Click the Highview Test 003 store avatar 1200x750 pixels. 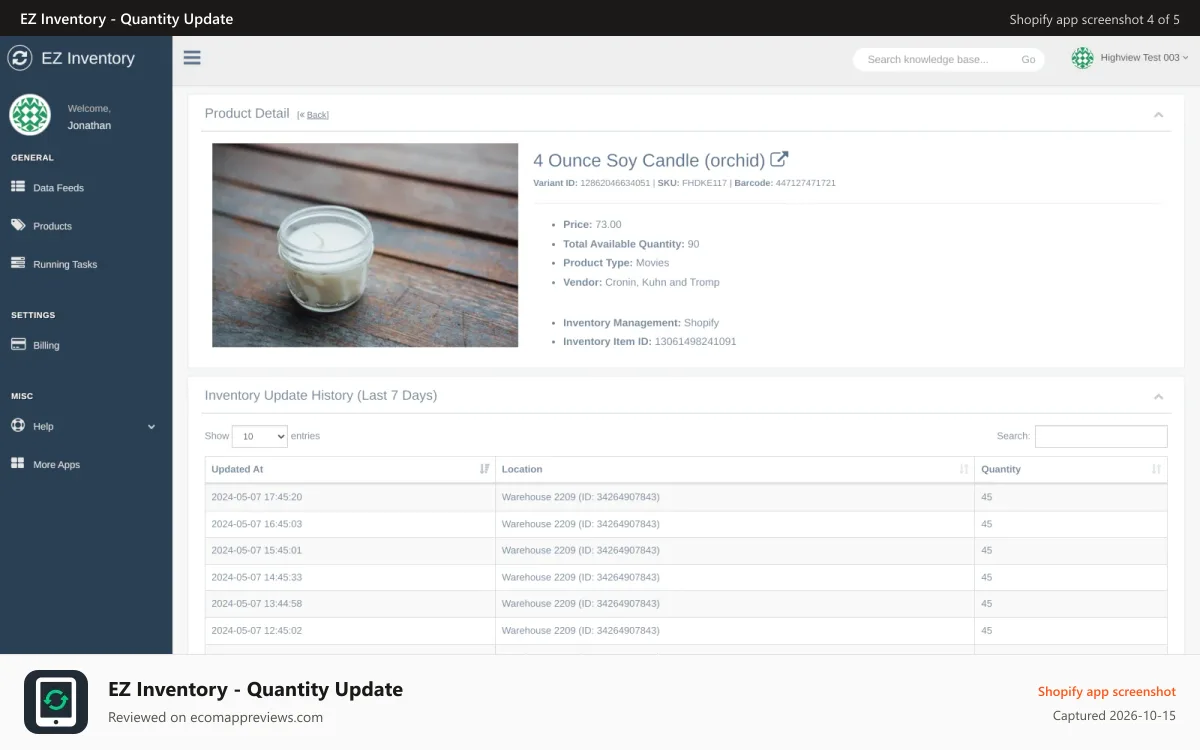[1083, 58]
